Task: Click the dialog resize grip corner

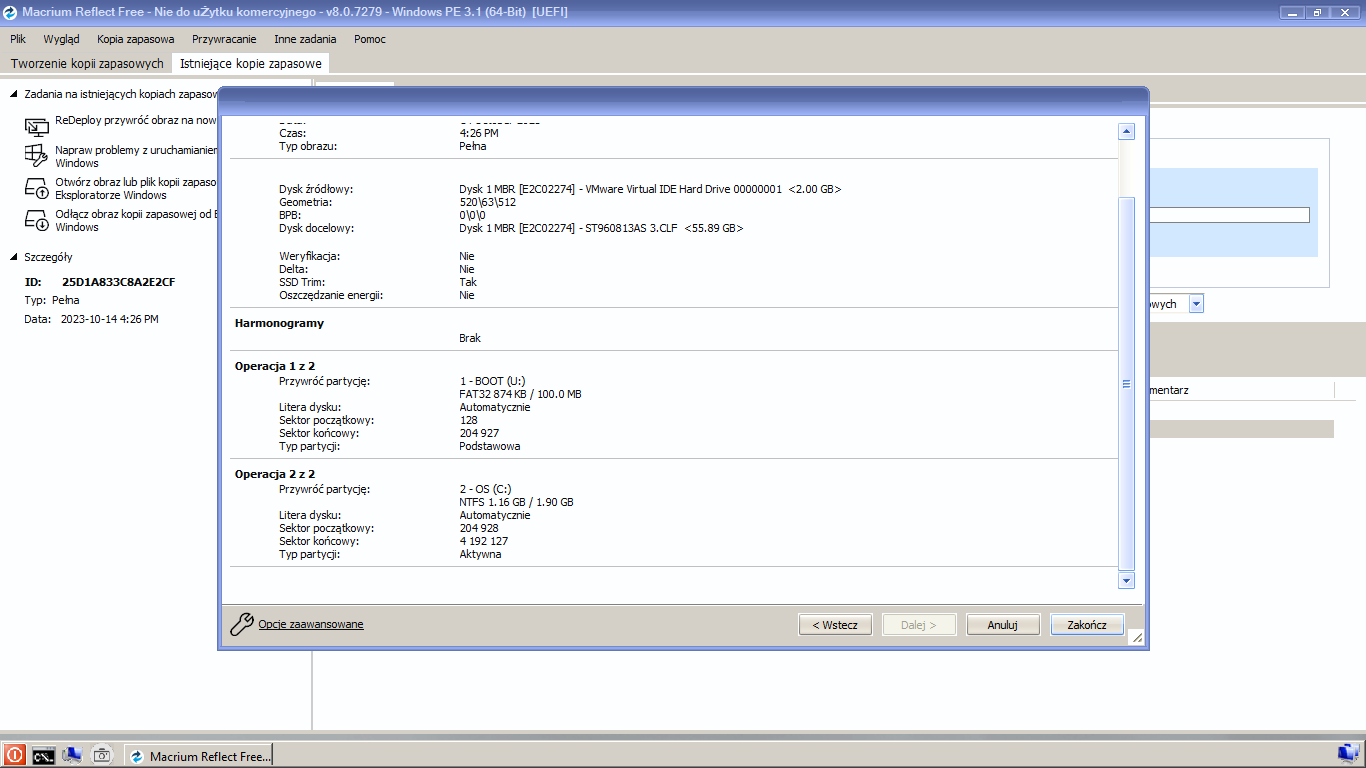Action: click(1137, 638)
